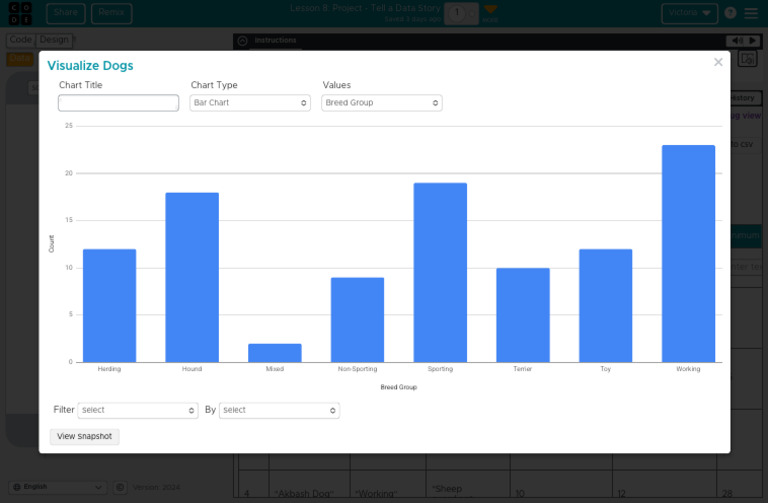Click the Visualize Dogs dialog heading
The height and width of the screenshot is (503, 768).
point(90,66)
